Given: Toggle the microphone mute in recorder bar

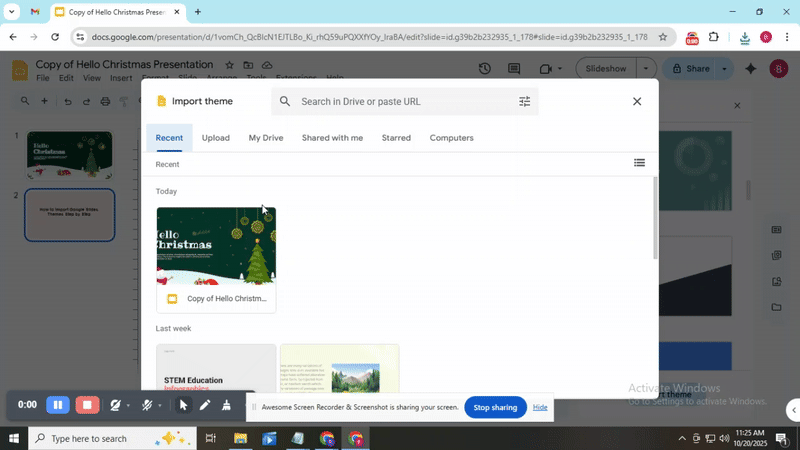Looking at the screenshot, I should (x=146, y=405).
